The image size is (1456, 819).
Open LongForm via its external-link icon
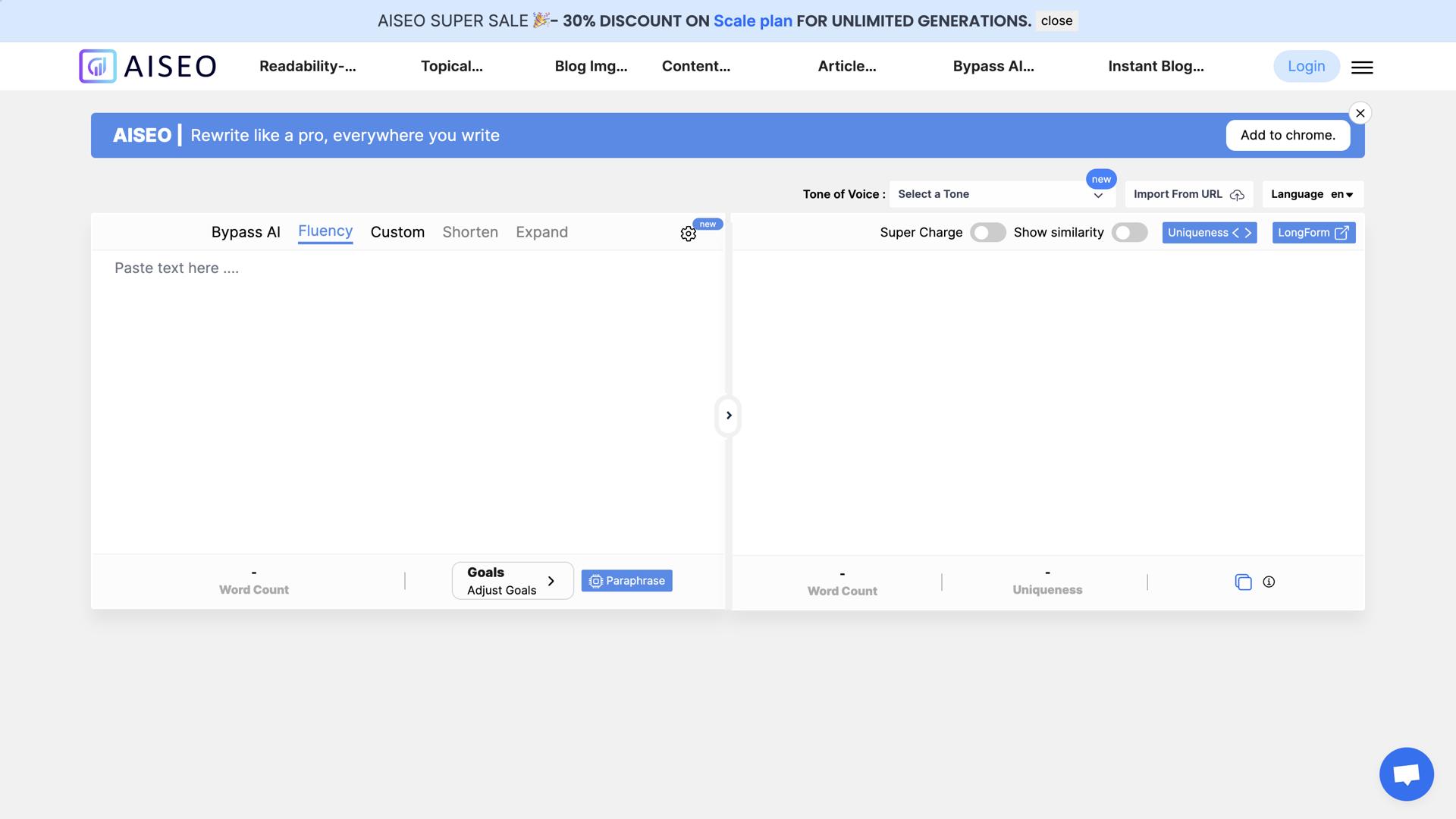(1341, 233)
